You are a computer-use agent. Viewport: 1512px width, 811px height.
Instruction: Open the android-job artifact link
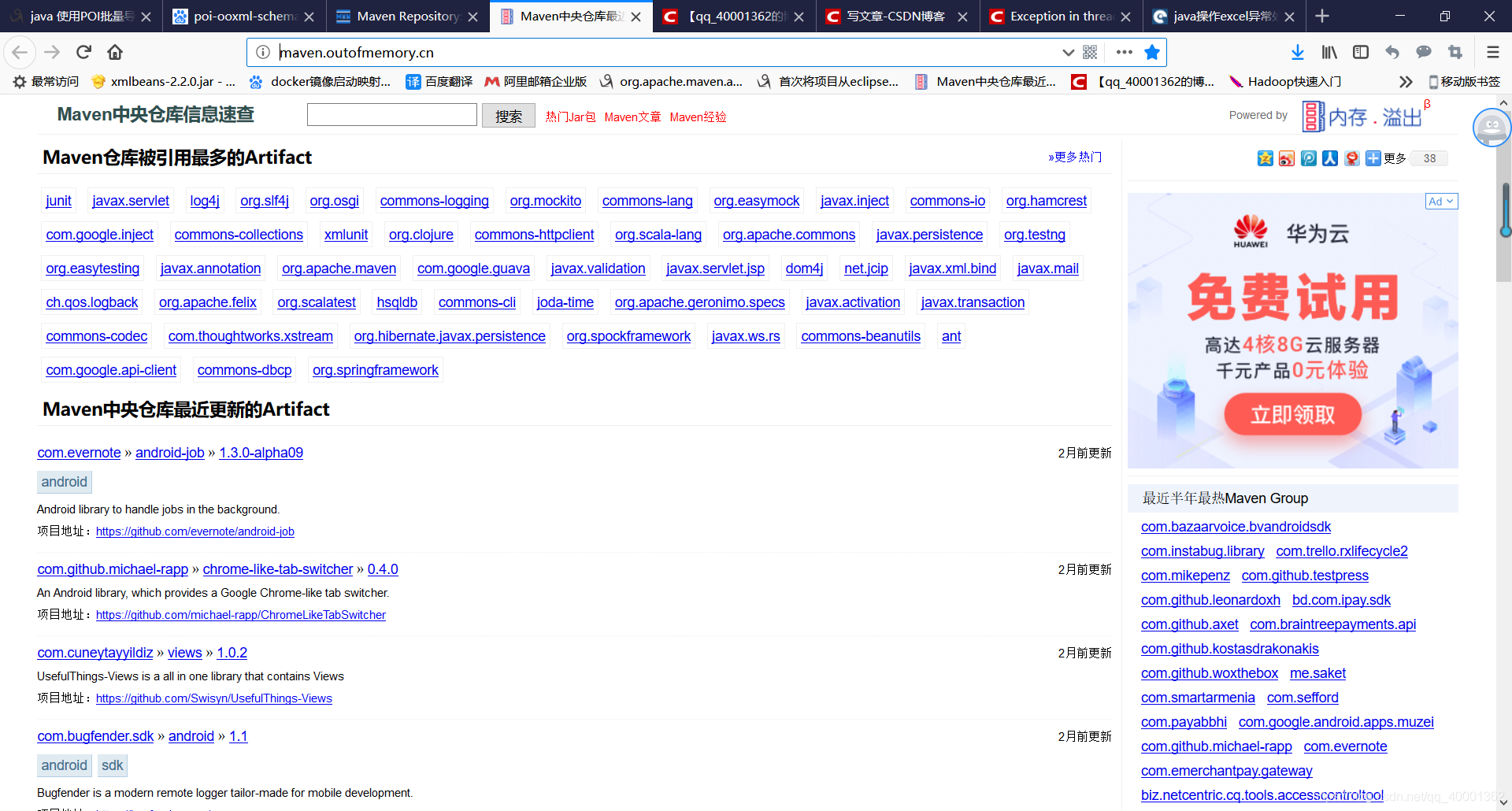point(170,453)
